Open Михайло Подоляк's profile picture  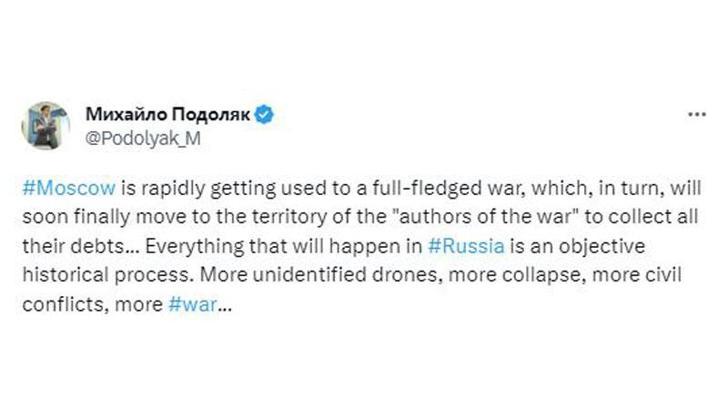pos(45,125)
